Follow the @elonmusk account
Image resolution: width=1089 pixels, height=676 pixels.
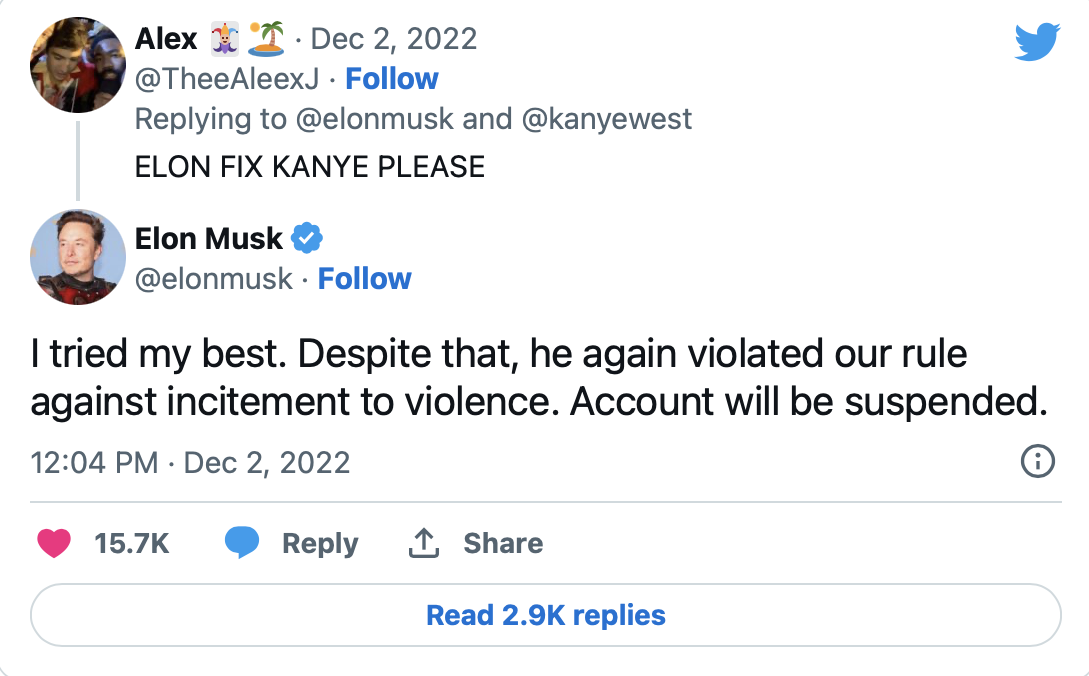364,279
